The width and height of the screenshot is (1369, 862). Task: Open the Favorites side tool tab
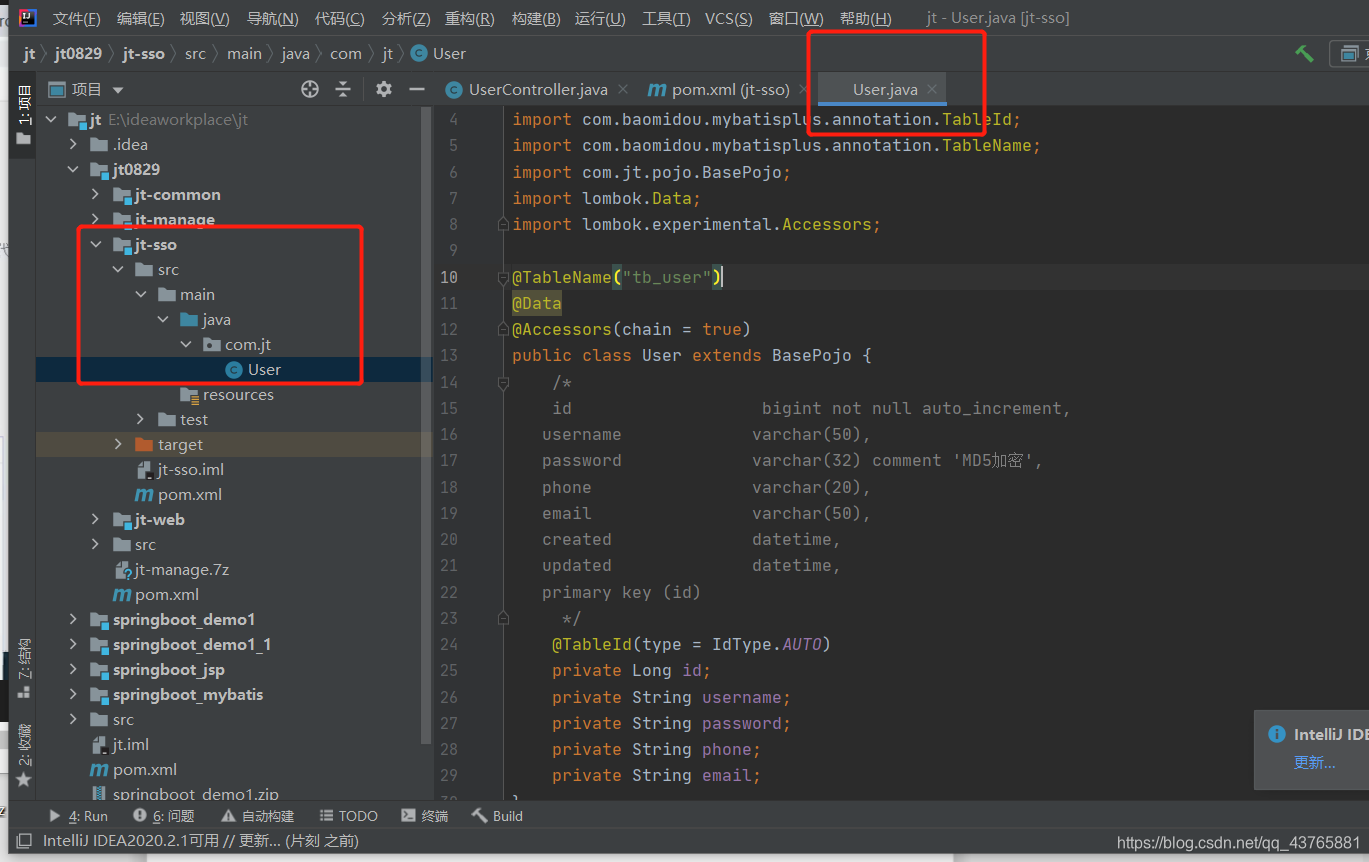[x=23, y=755]
